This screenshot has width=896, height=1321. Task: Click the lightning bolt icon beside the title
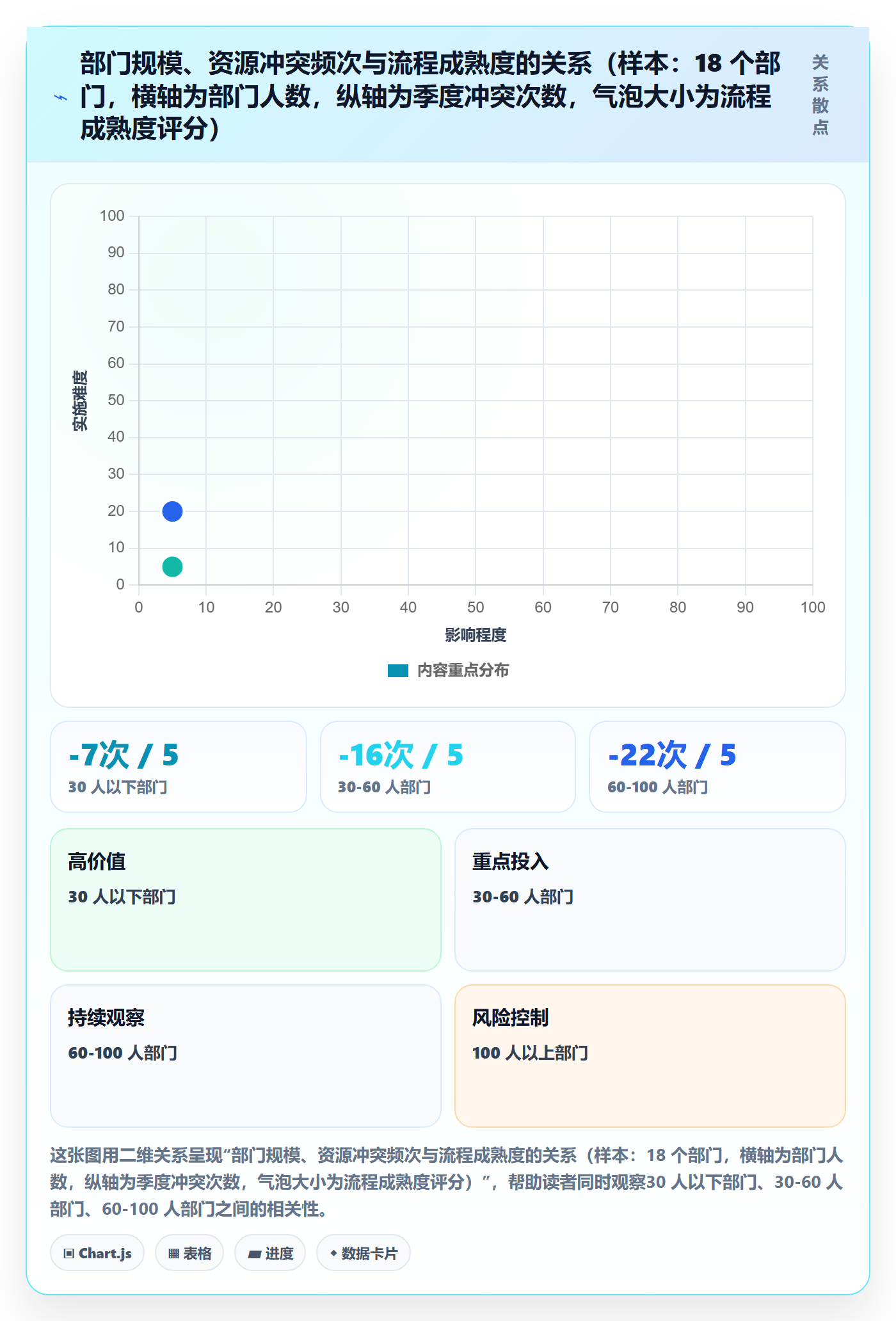(61, 97)
